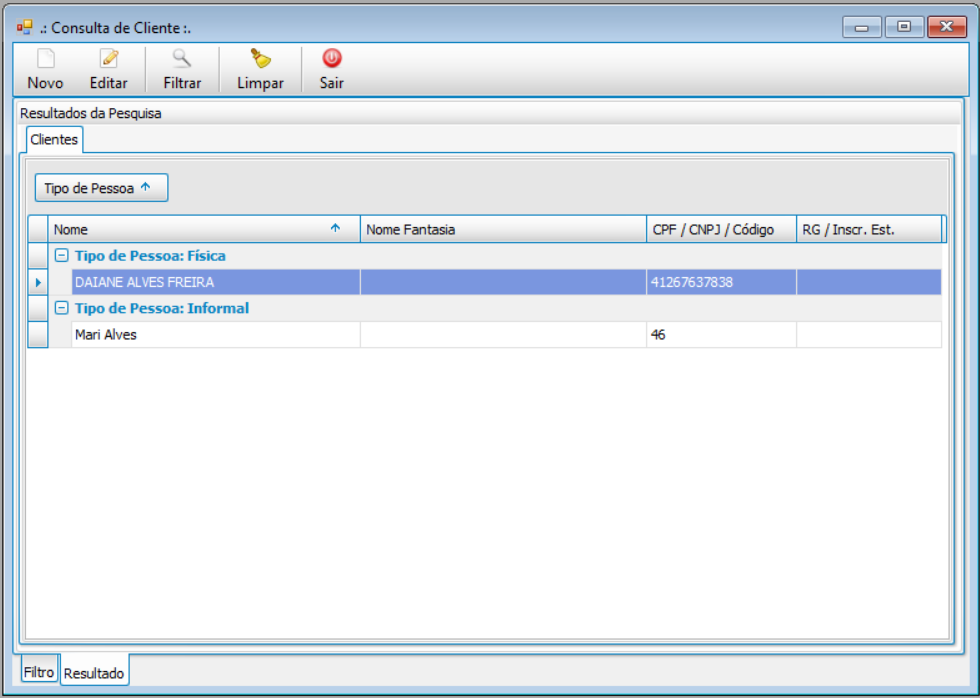Sort by RG / Inscr. Est. header
The height and width of the screenshot is (698, 980).
869,229
